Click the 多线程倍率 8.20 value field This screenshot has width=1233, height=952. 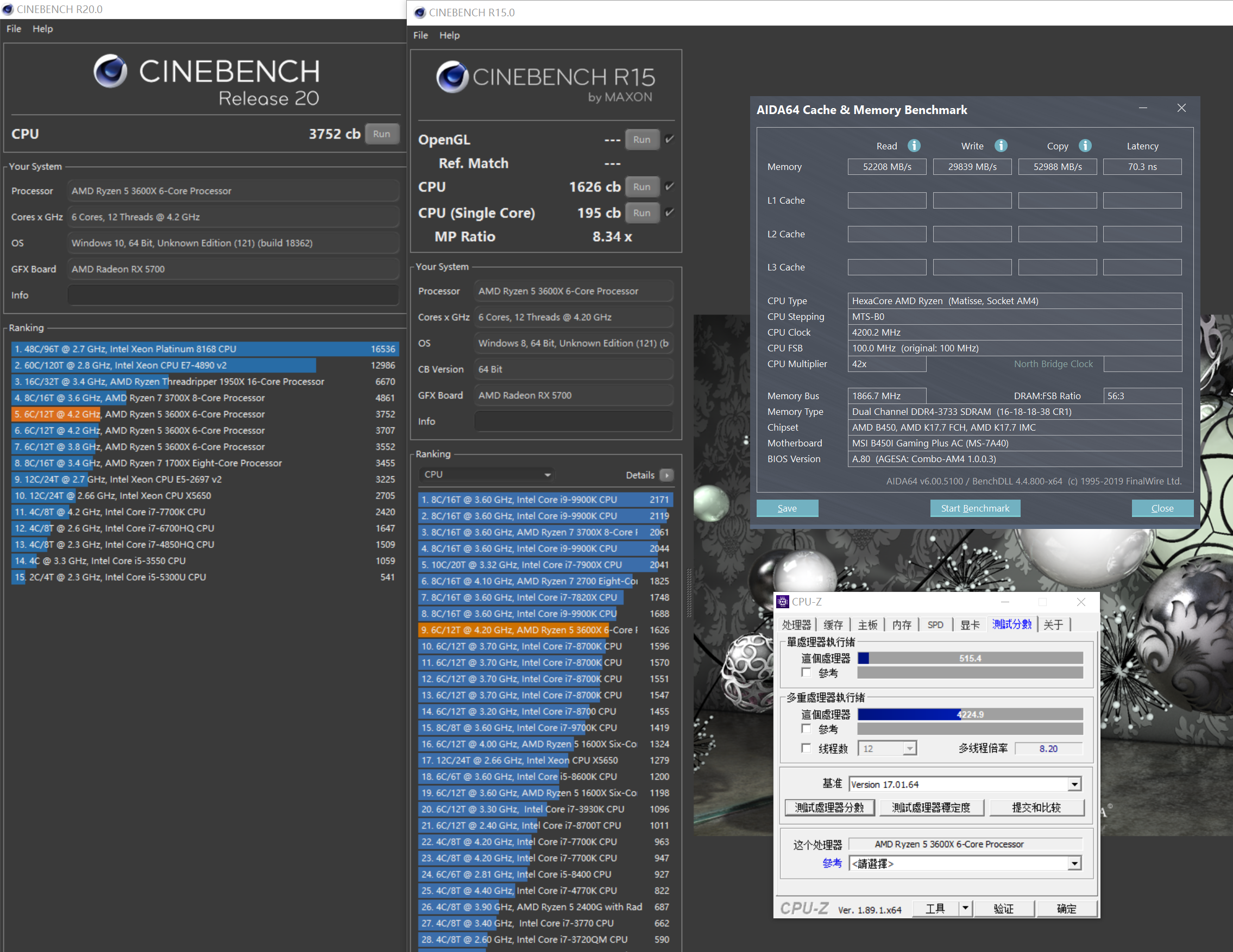[x=1048, y=748]
